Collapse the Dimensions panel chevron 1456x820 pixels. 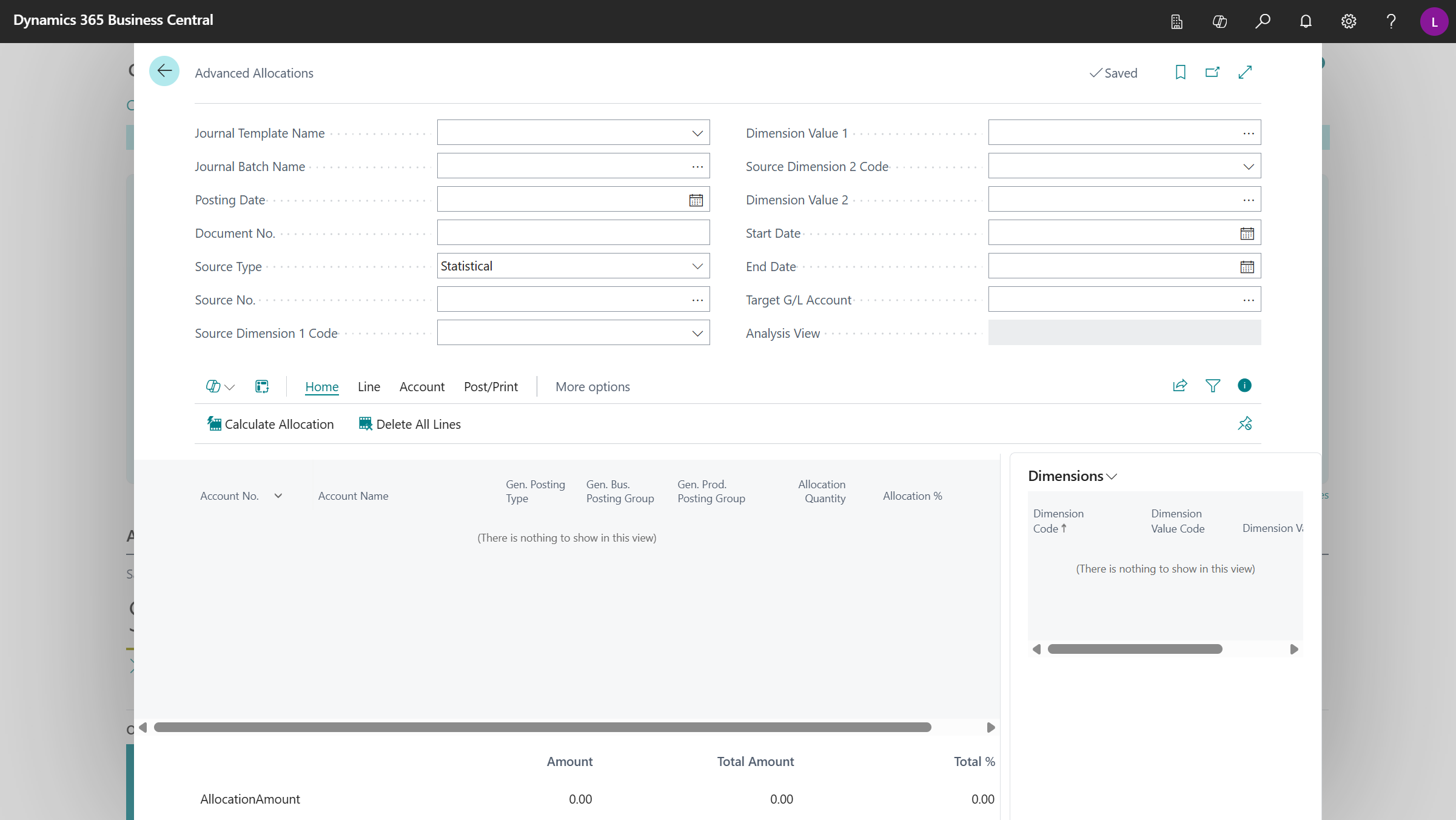pyautogui.click(x=1111, y=477)
